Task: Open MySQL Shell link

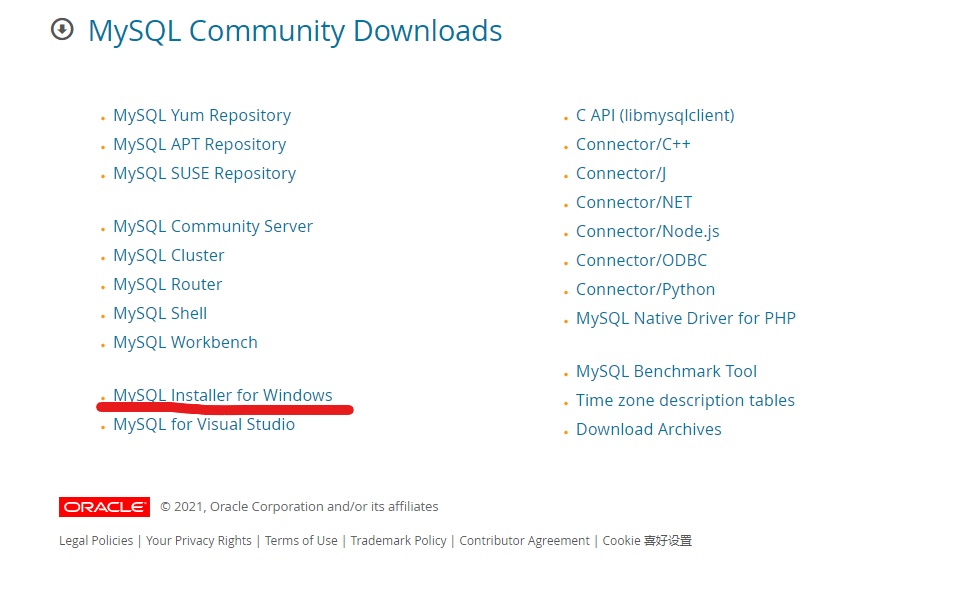Action: point(160,313)
